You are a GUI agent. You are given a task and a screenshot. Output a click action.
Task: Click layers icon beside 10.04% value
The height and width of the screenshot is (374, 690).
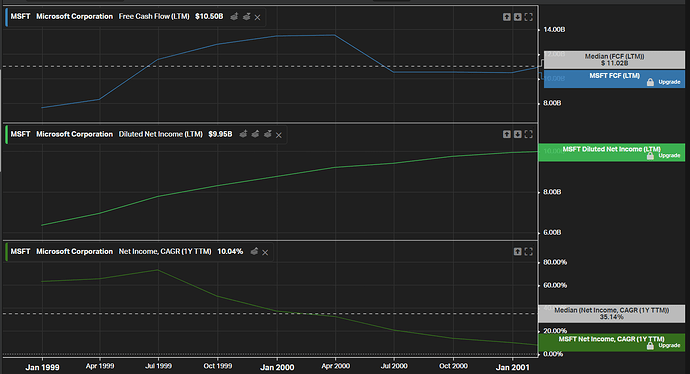[254, 252]
